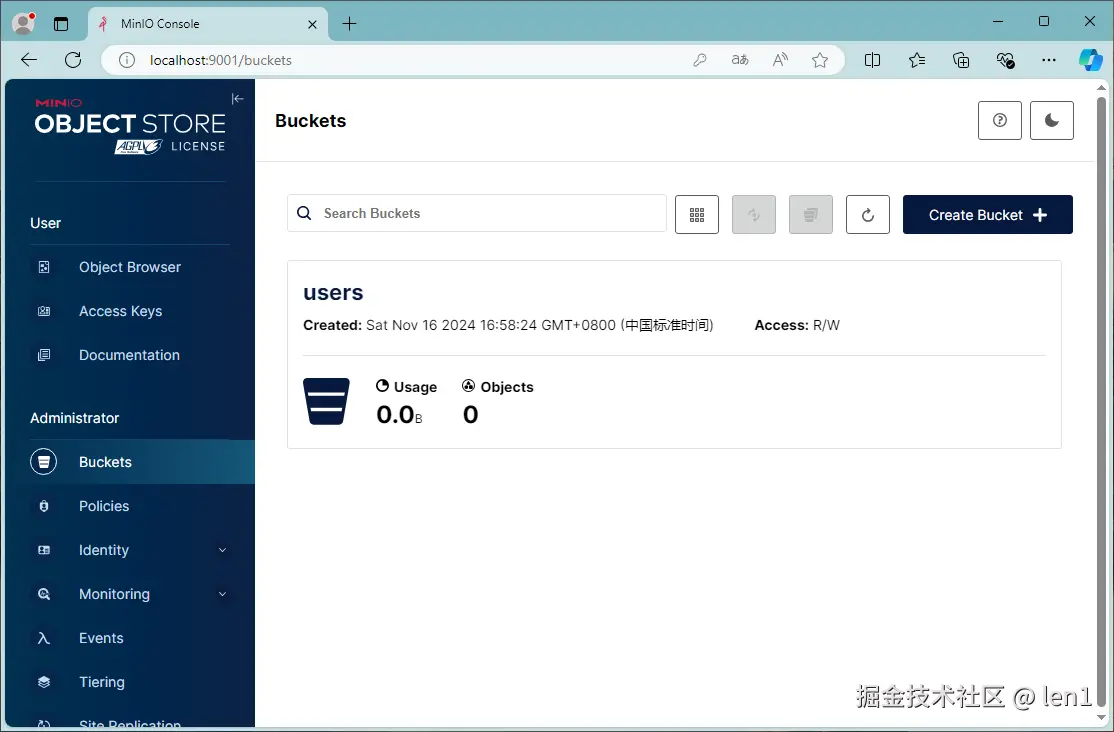Viewport: 1114px width, 732px height.
Task: Click the MinIO Object Store logo
Action: [x=130, y=126]
